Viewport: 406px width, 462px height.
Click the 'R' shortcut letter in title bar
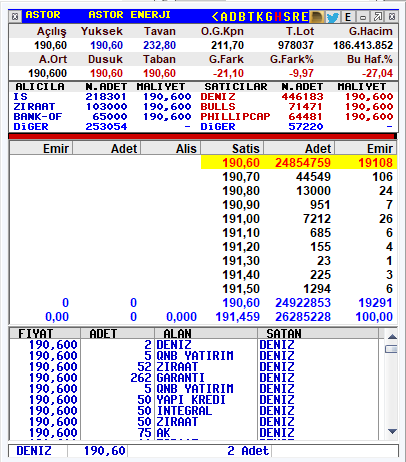coord(296,16)
